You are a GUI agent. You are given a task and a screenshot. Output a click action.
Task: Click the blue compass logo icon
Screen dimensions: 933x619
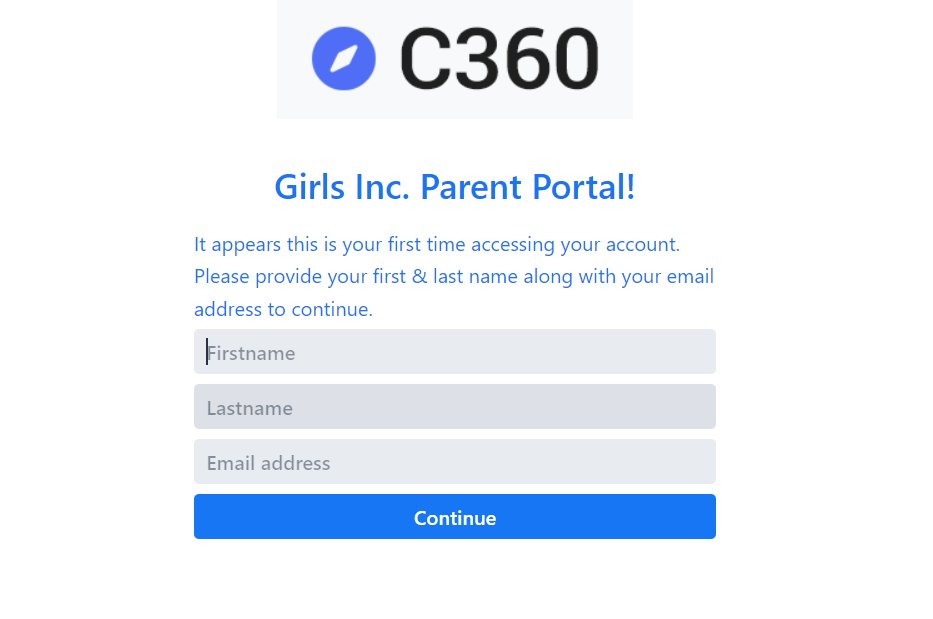pyautogui.click(x=344, y=58)
